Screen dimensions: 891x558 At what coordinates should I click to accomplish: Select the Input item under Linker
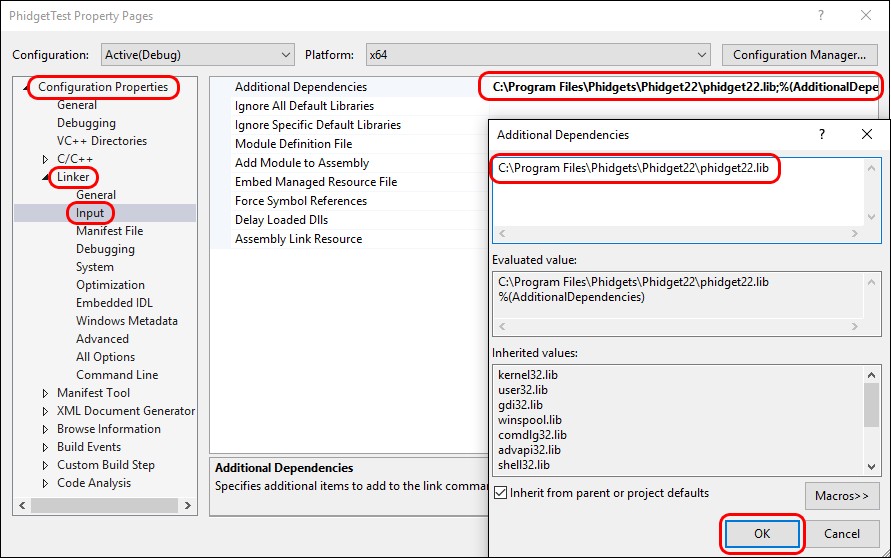[90, 213]
